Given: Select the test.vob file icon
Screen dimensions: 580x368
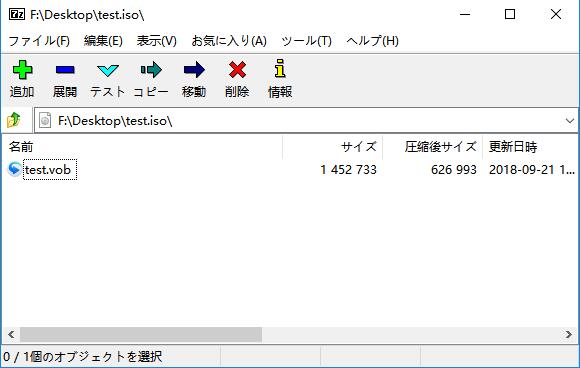Looking at the screenshot, I should click(x=14, y=169).
